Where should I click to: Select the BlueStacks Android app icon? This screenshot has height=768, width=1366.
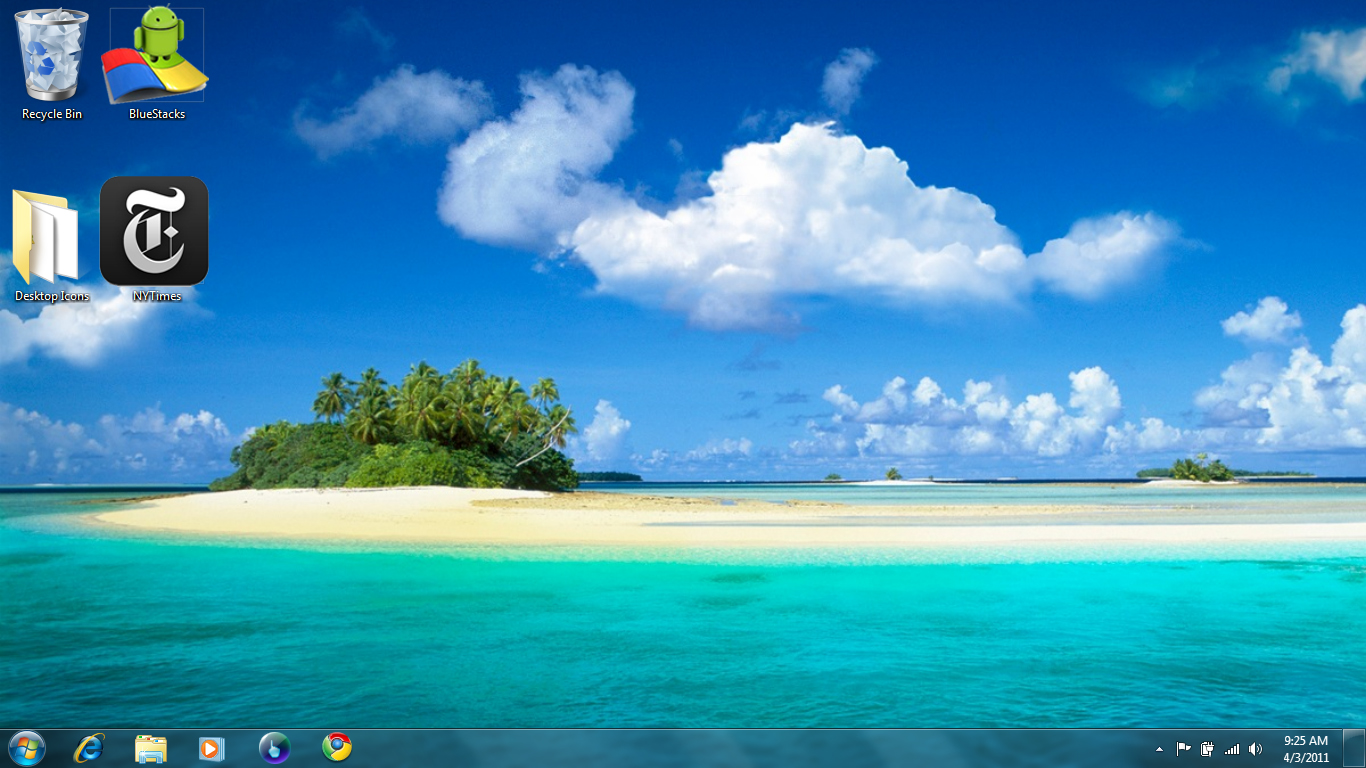click(156, 56)
